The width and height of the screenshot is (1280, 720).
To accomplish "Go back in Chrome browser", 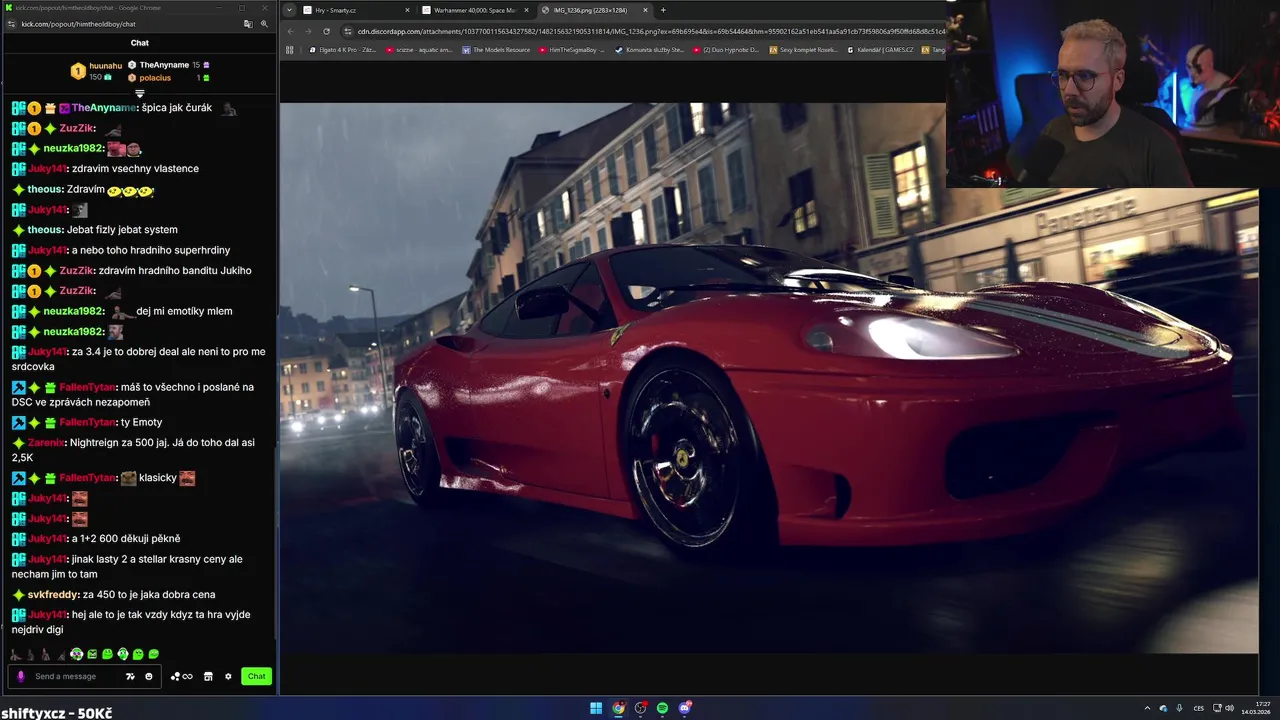I will coord(290,31).
